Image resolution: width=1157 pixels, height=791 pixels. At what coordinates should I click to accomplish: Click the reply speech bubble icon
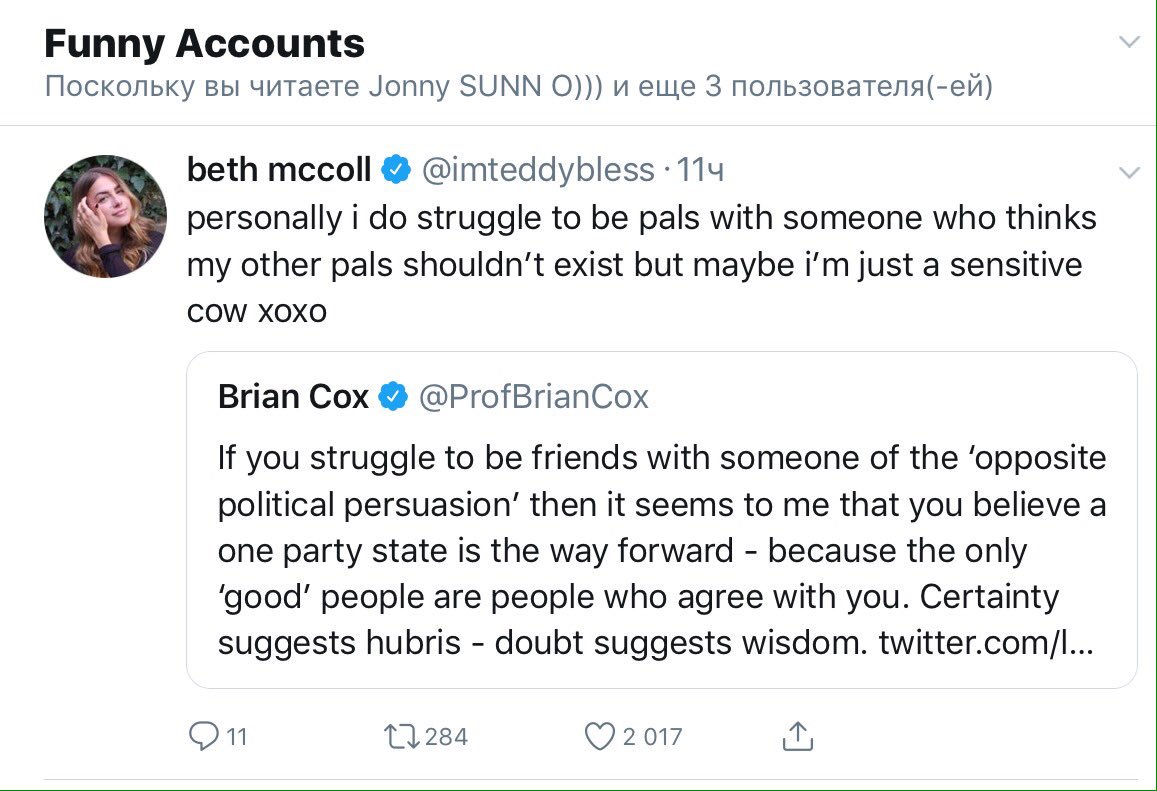203,737
